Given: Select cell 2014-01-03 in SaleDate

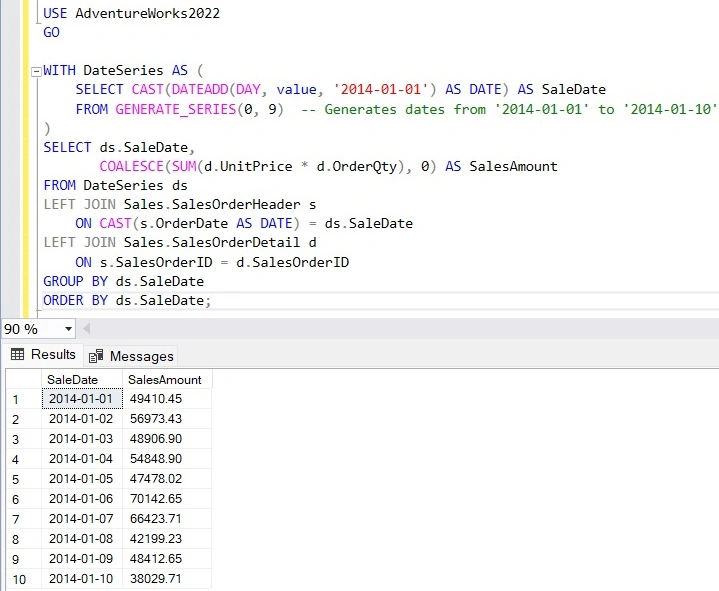Looking at the screenshot, I should tap(82, 439).
